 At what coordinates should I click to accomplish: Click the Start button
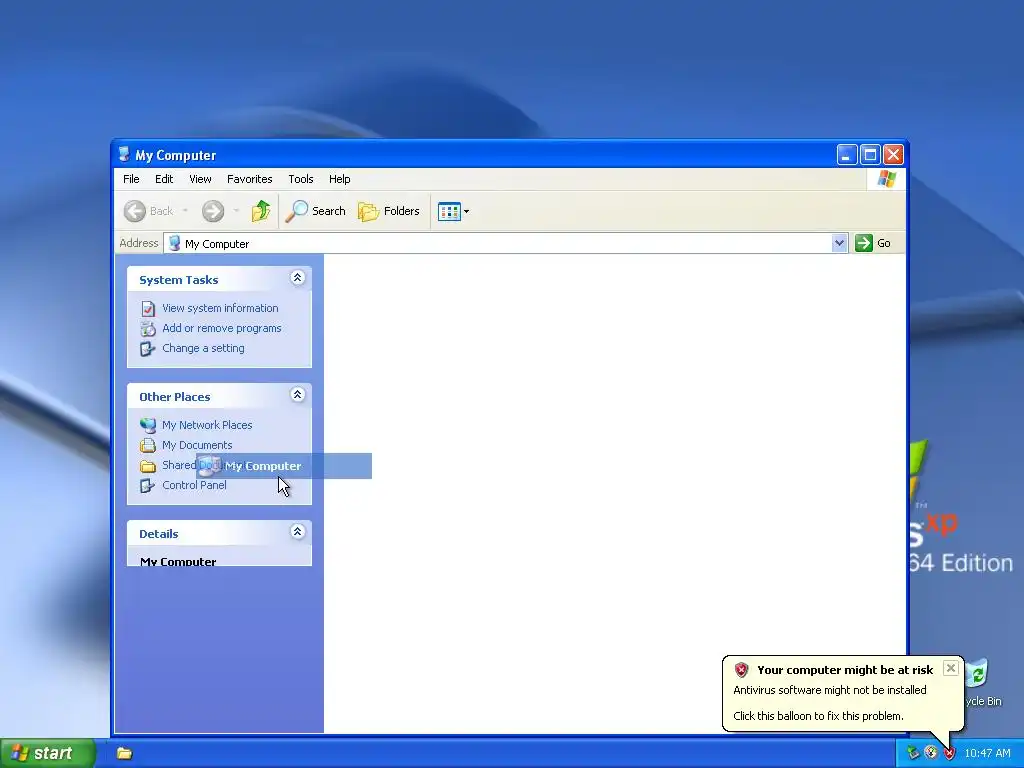pyautogui.click(x=47, y=753)
